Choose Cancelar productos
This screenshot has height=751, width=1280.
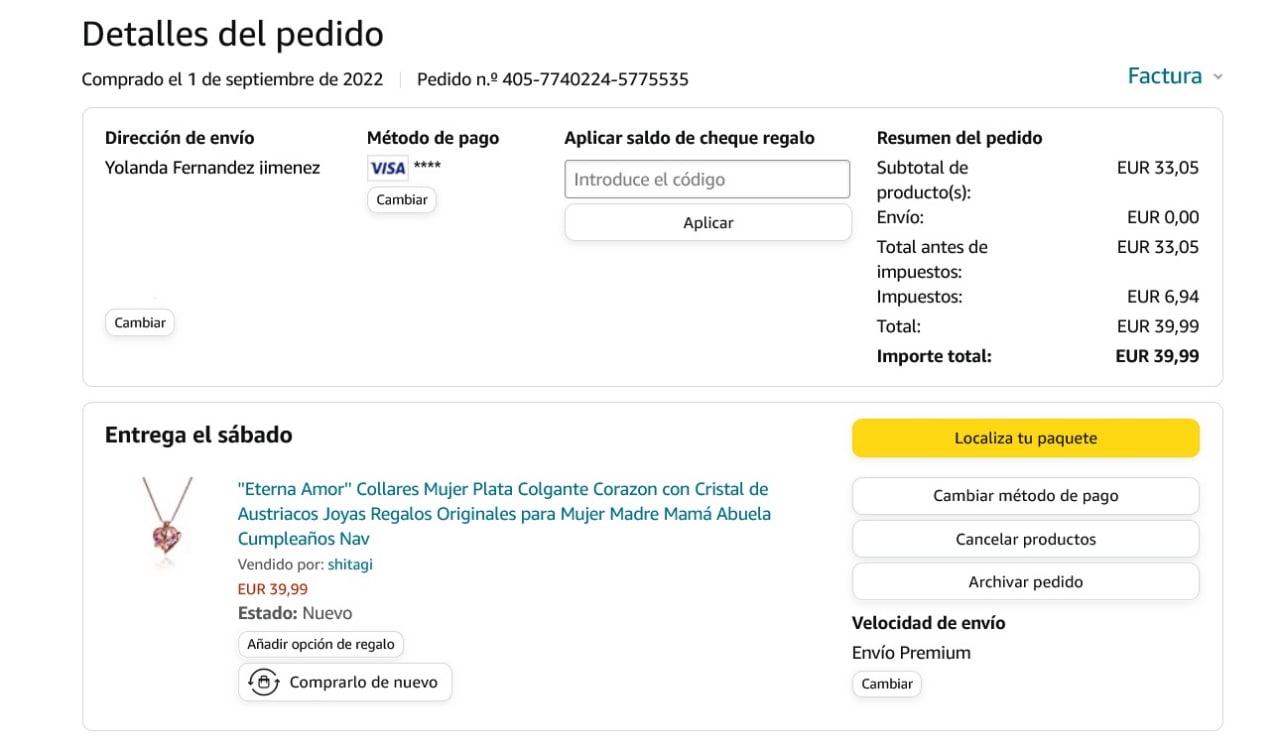(x=1025, y=539)
